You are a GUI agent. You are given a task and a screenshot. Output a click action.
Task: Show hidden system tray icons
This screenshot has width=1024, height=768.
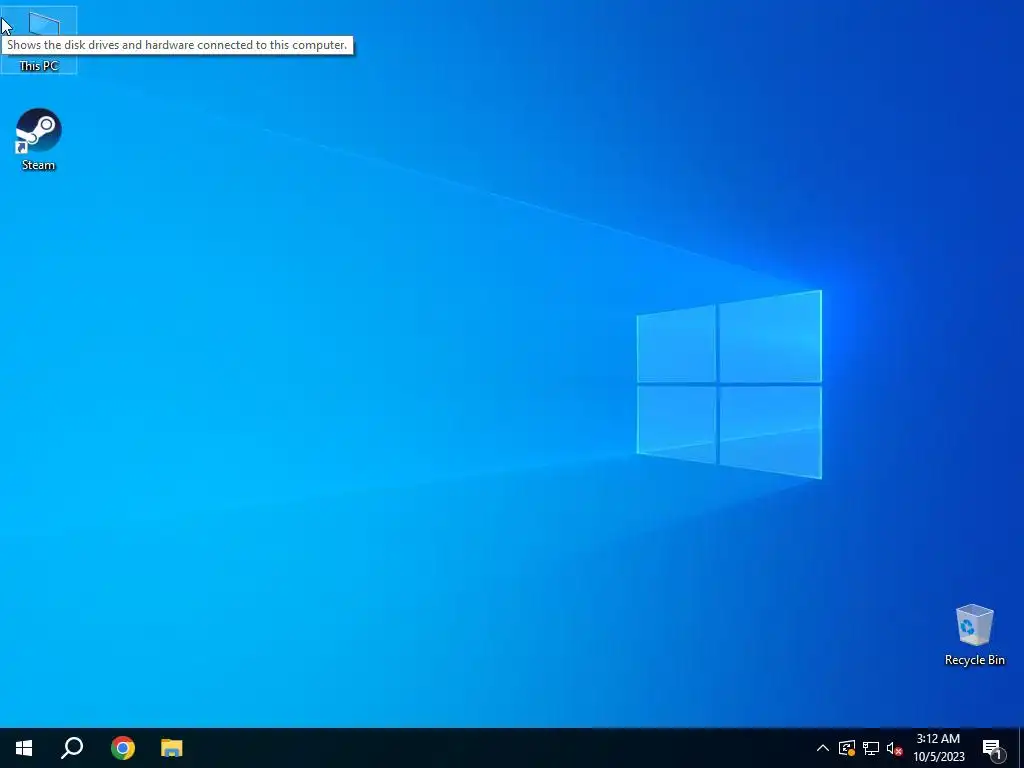(823, 748)
